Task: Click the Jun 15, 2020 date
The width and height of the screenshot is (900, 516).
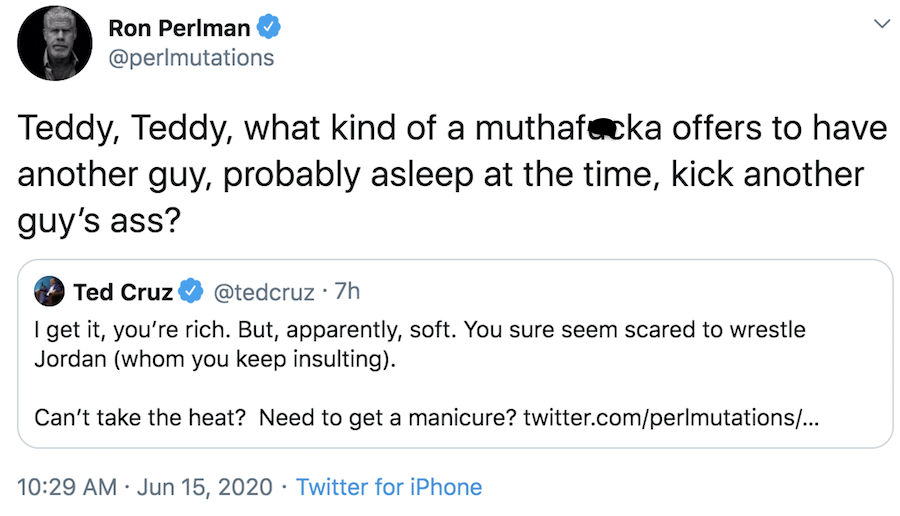Action: click(206, 487)
